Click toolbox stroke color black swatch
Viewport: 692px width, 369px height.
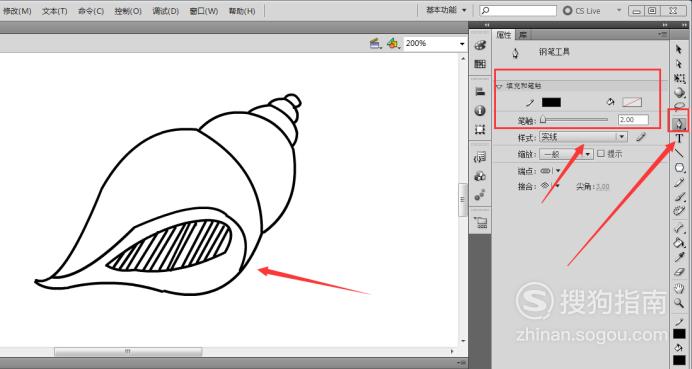pyautogui.click(x=679, y=334)
